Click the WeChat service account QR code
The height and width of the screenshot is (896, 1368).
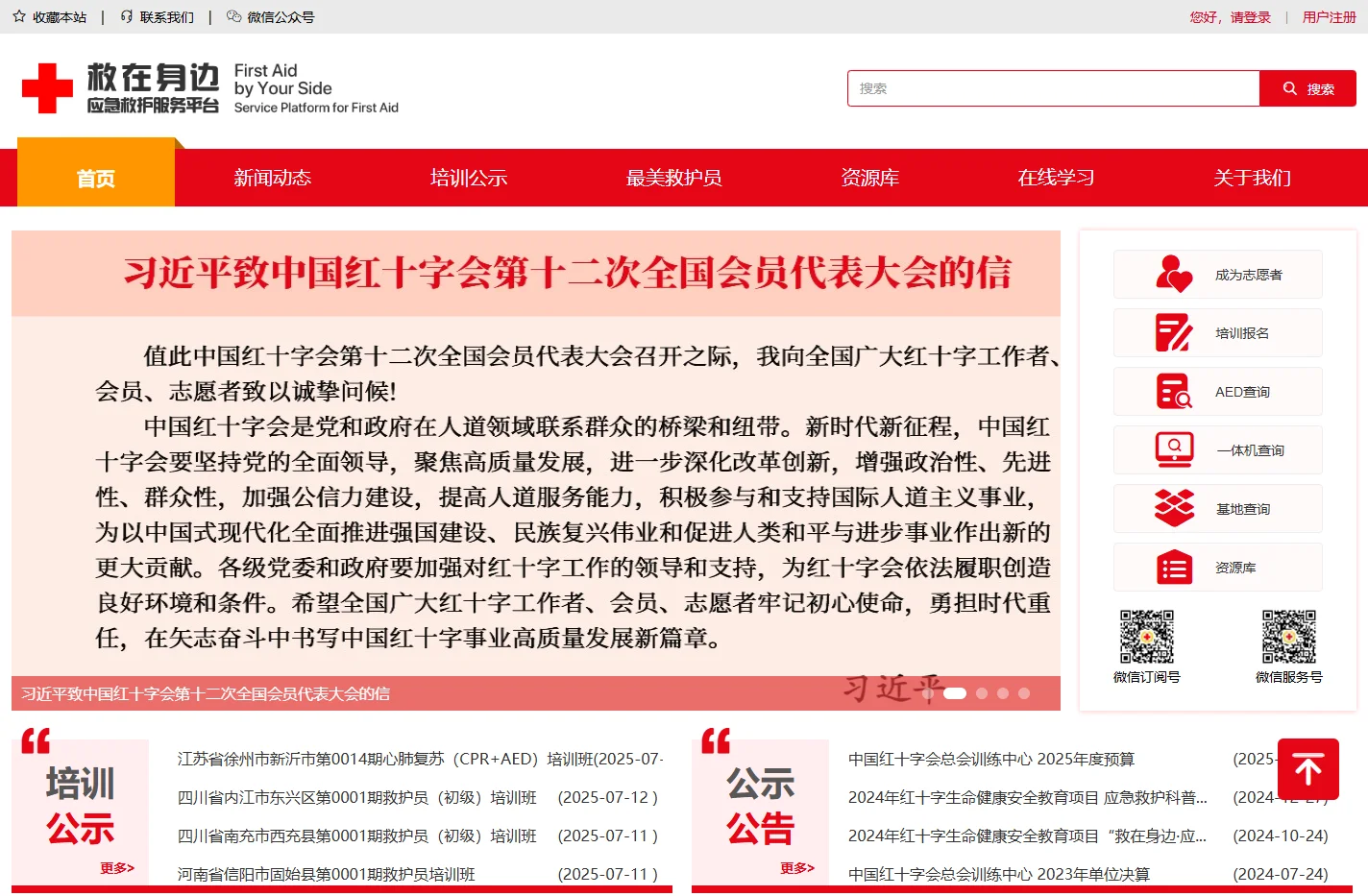1289,637
